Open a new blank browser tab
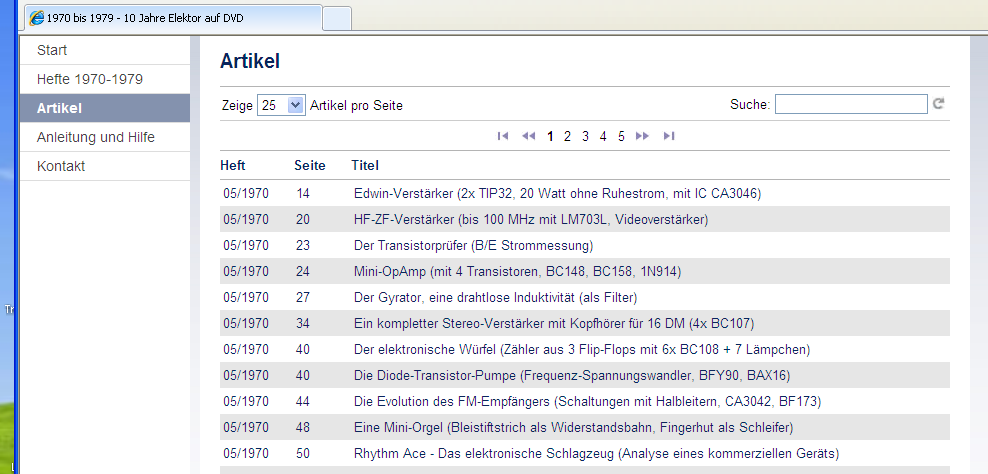The height and width of the screenshot is (474, 988). click(337, 18)
